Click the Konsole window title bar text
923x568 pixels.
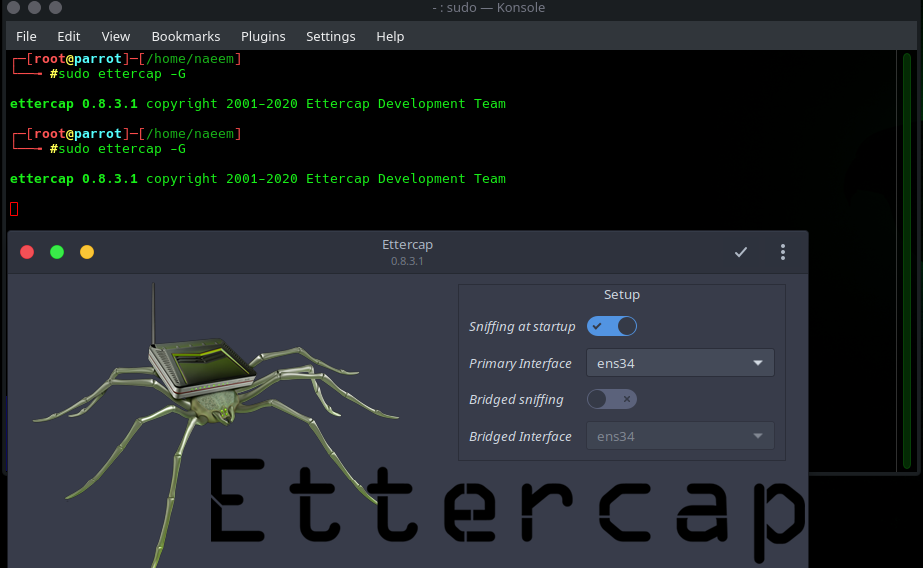(x=489, y=8)
